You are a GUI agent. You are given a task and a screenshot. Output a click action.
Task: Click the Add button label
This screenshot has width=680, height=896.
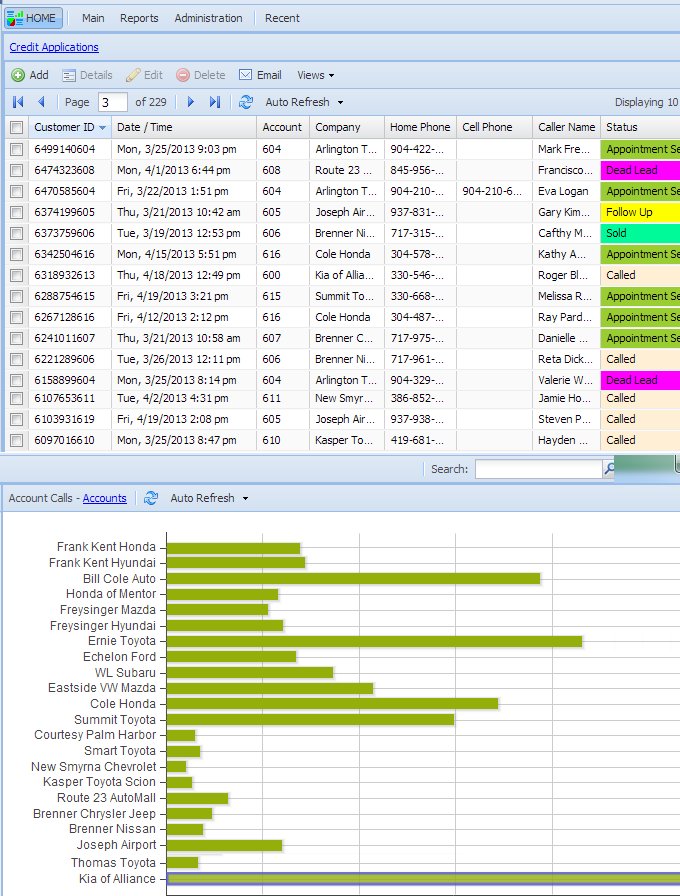(39, 75)
